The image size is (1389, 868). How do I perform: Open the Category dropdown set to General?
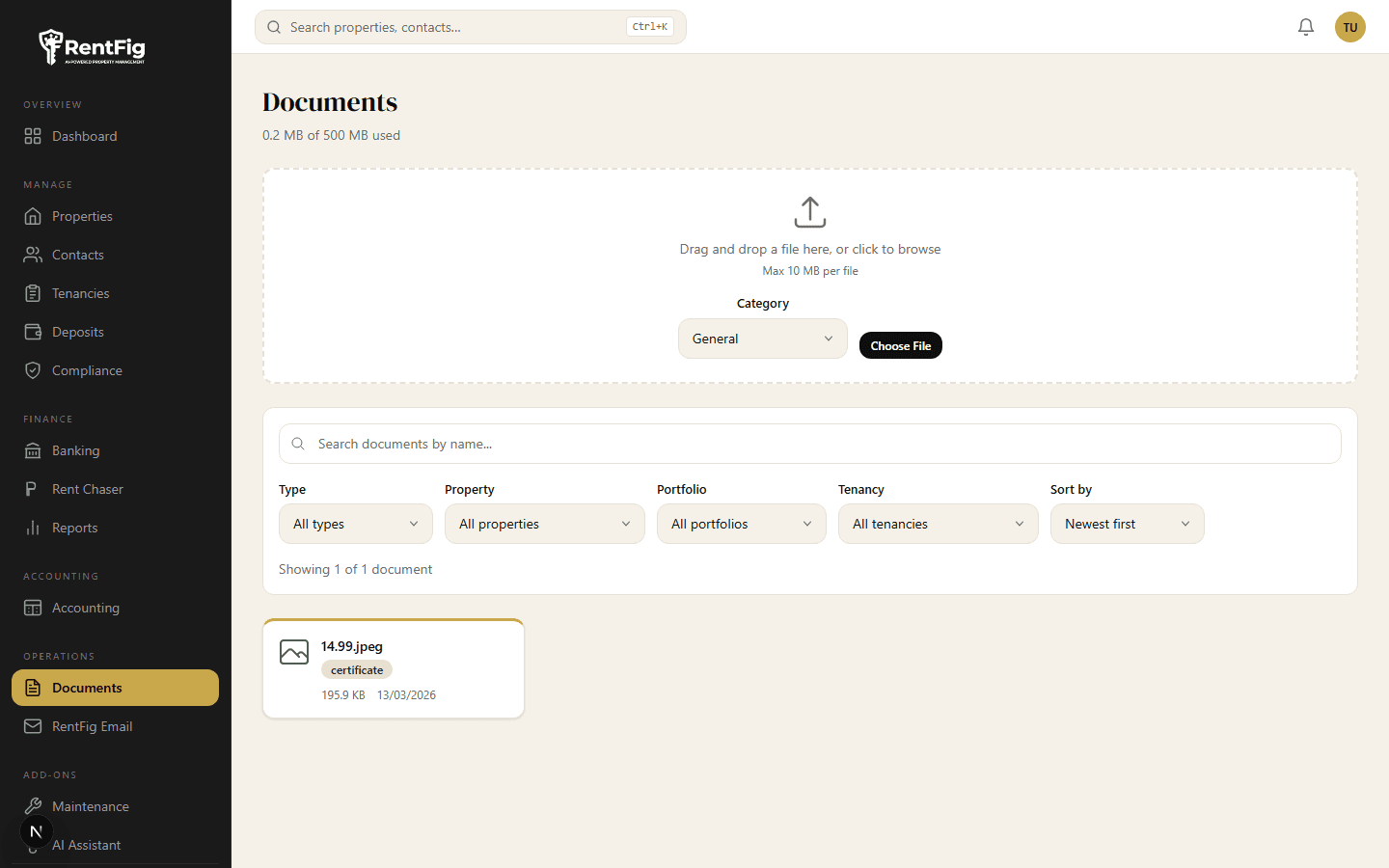[762, 339]
